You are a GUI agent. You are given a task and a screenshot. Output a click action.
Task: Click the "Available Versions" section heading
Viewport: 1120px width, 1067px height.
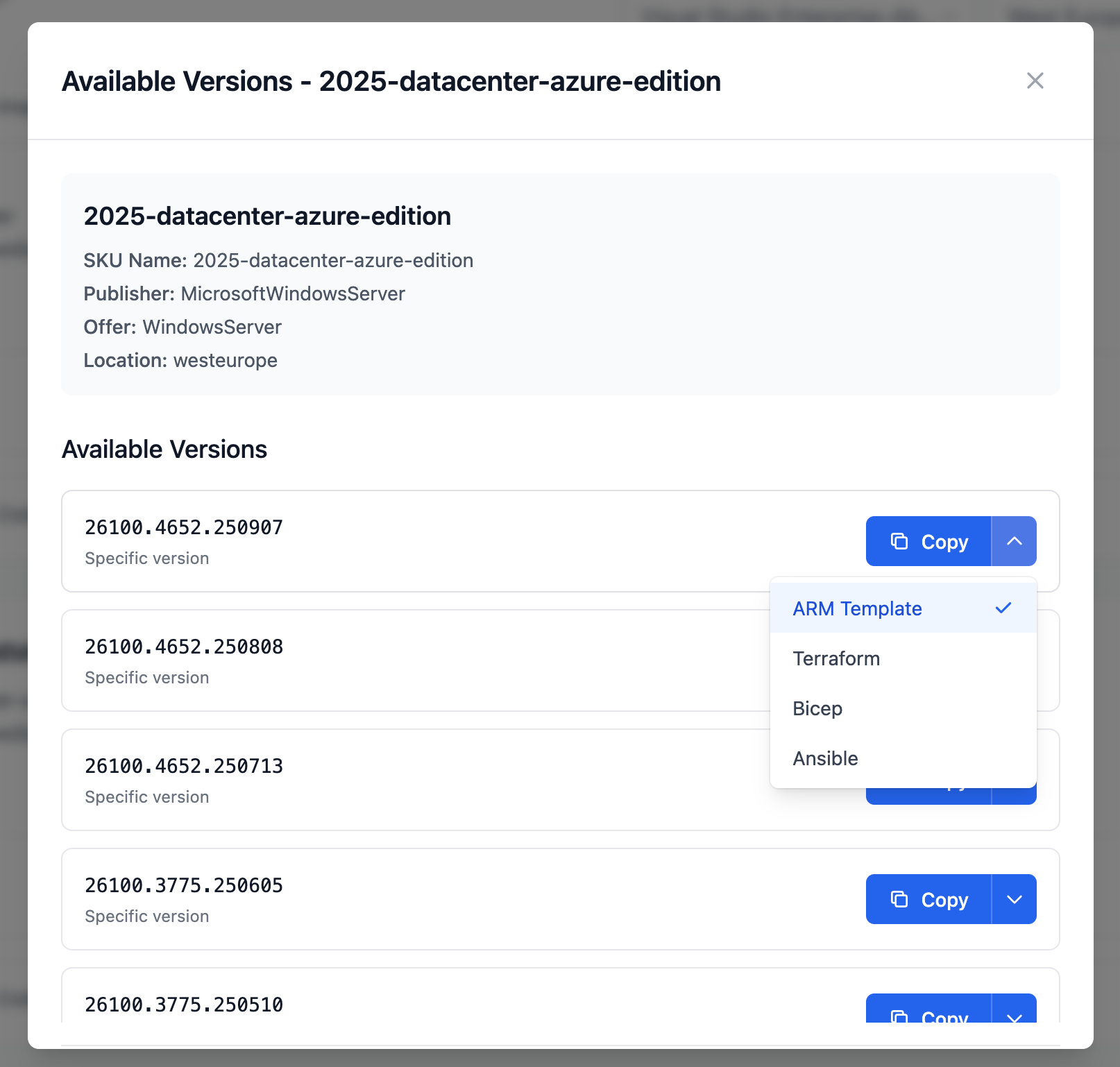click(164, 450)
